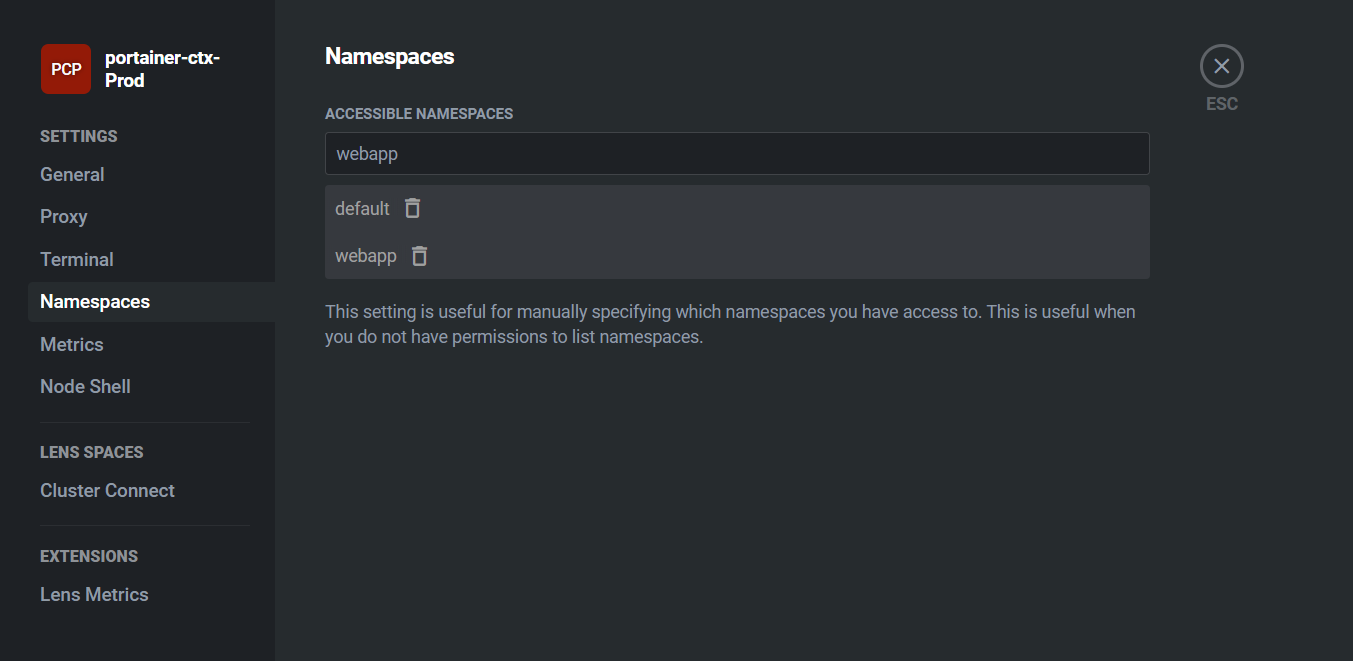Viewport: 1353px width, 661px height.
Task: Switch to Node Shell settings
Action: click(85, 386)
